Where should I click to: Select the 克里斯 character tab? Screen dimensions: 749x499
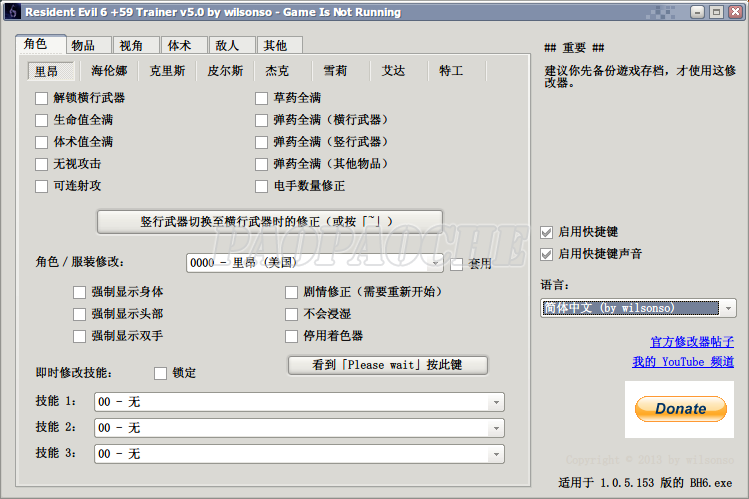167,71
